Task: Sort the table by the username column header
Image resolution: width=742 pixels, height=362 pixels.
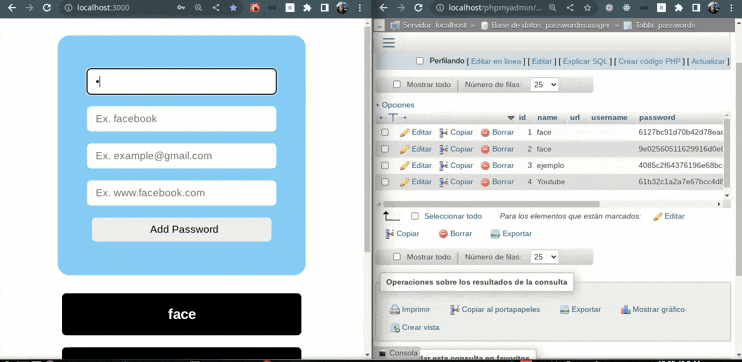Action: [610, 118]
